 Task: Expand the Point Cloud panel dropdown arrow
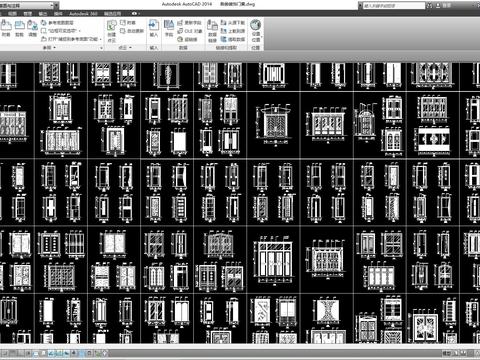pyautogui.click(x=130, y=48)
